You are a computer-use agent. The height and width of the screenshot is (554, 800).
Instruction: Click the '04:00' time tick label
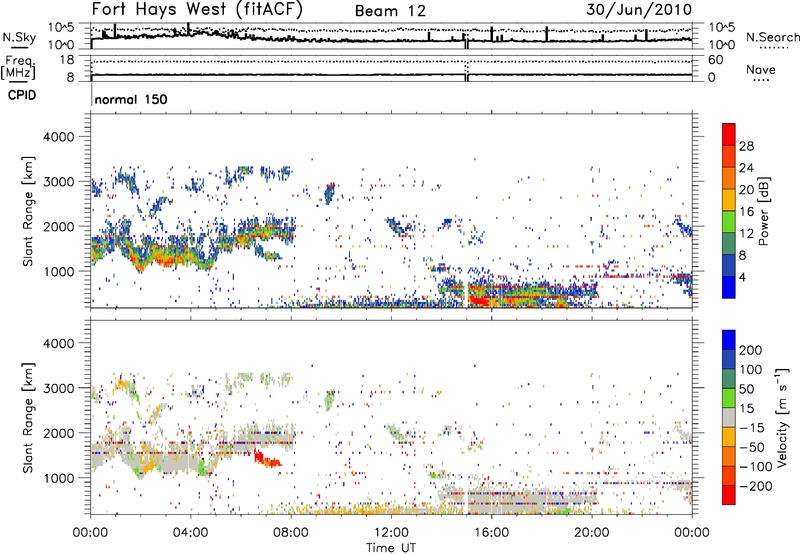tap(190, 533)
